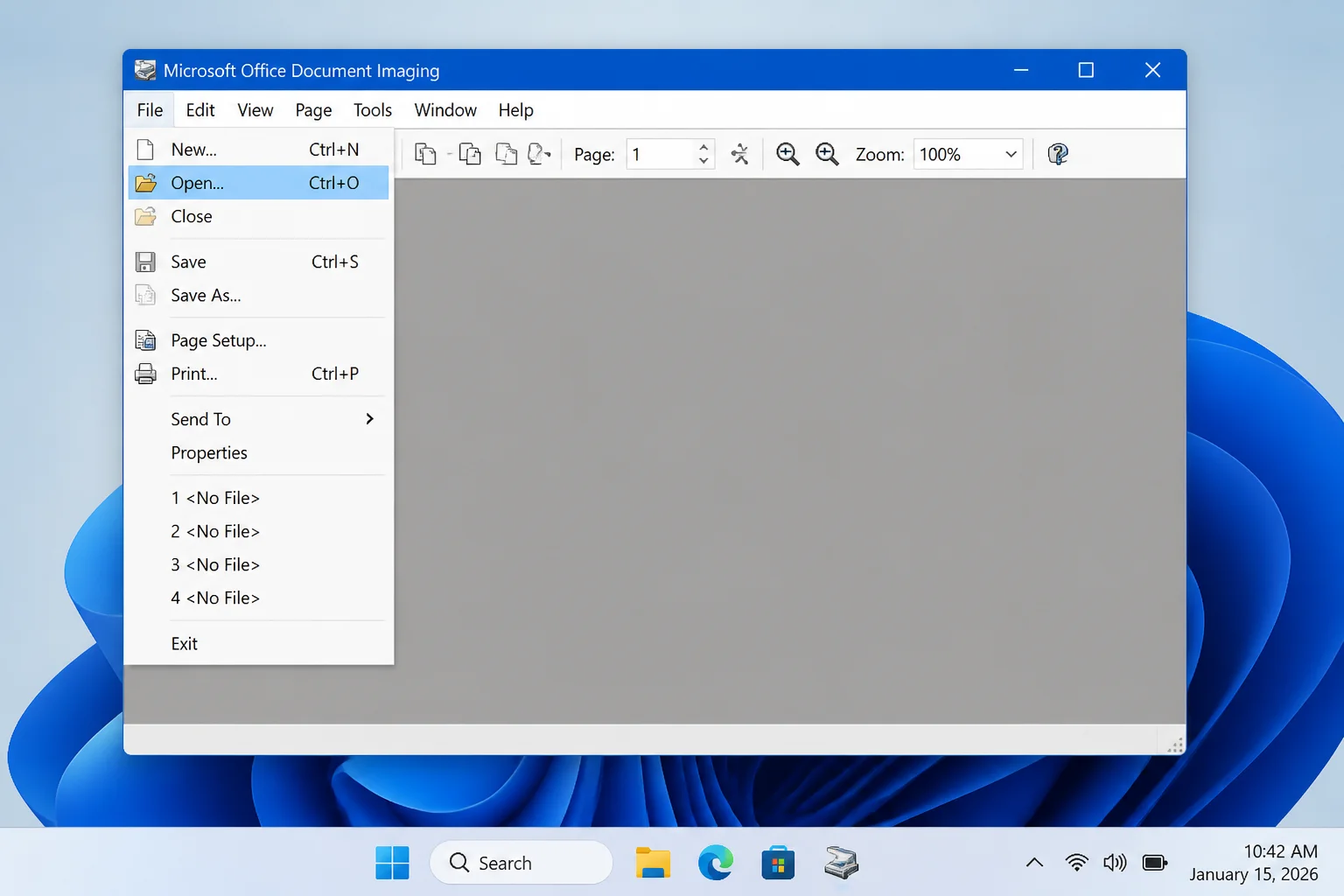Viewport: 1344px width, 896px height.
Task: Click the scissors-like icon after the Page field
Action: coord(739,154)
